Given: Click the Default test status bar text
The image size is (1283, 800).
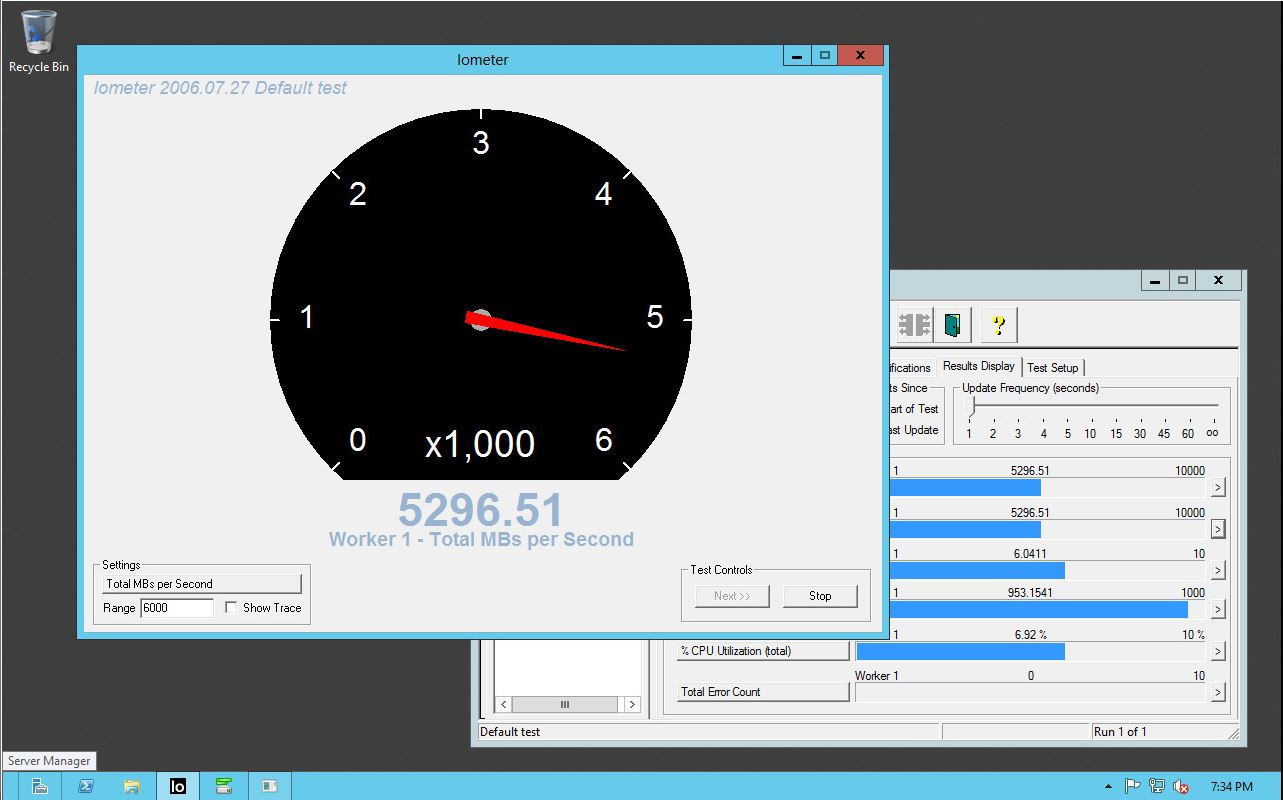Looking at the screenshot, I should [510, 732].
